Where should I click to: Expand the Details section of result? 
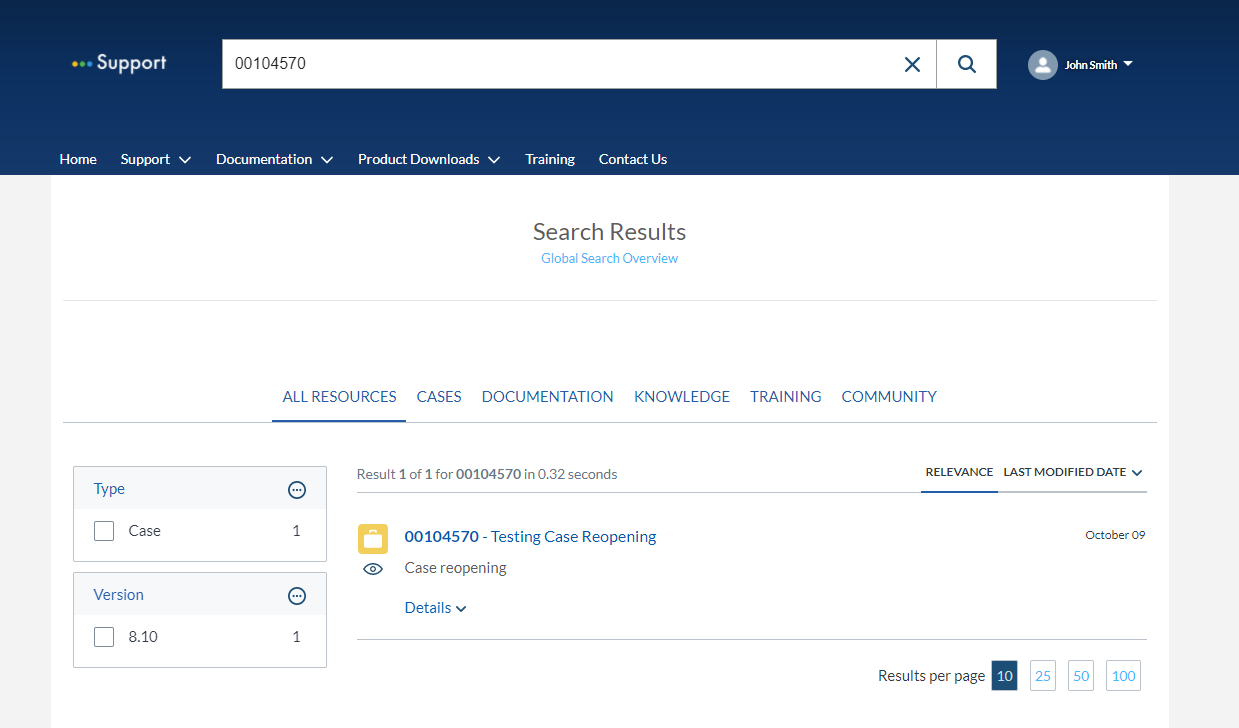[x=435, y=608]
